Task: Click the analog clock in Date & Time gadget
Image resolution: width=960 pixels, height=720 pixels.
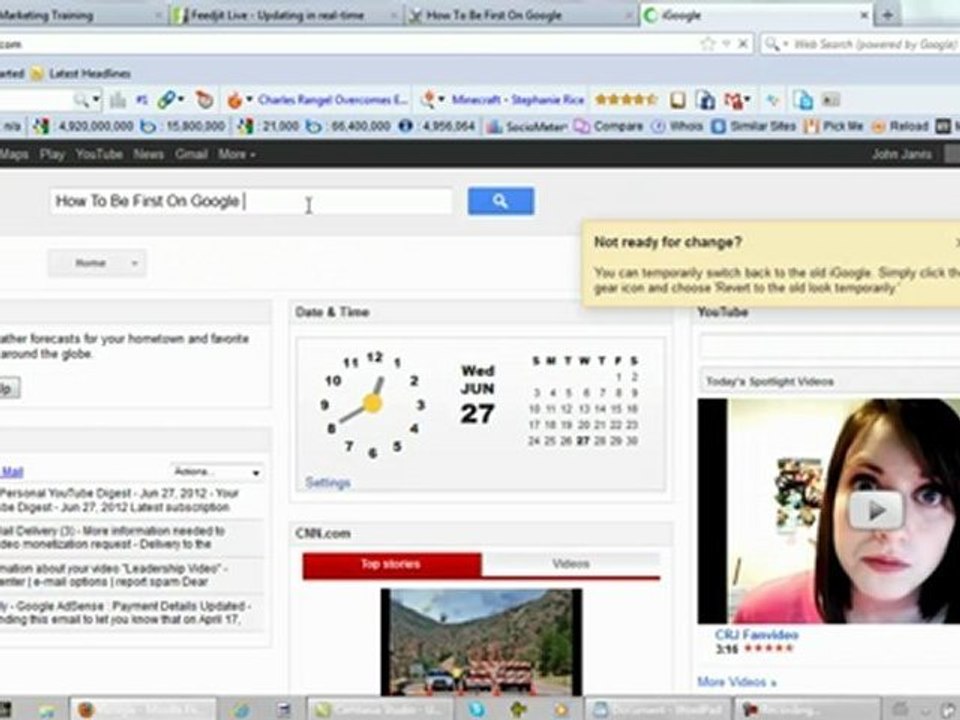Action: pos(372,403)
